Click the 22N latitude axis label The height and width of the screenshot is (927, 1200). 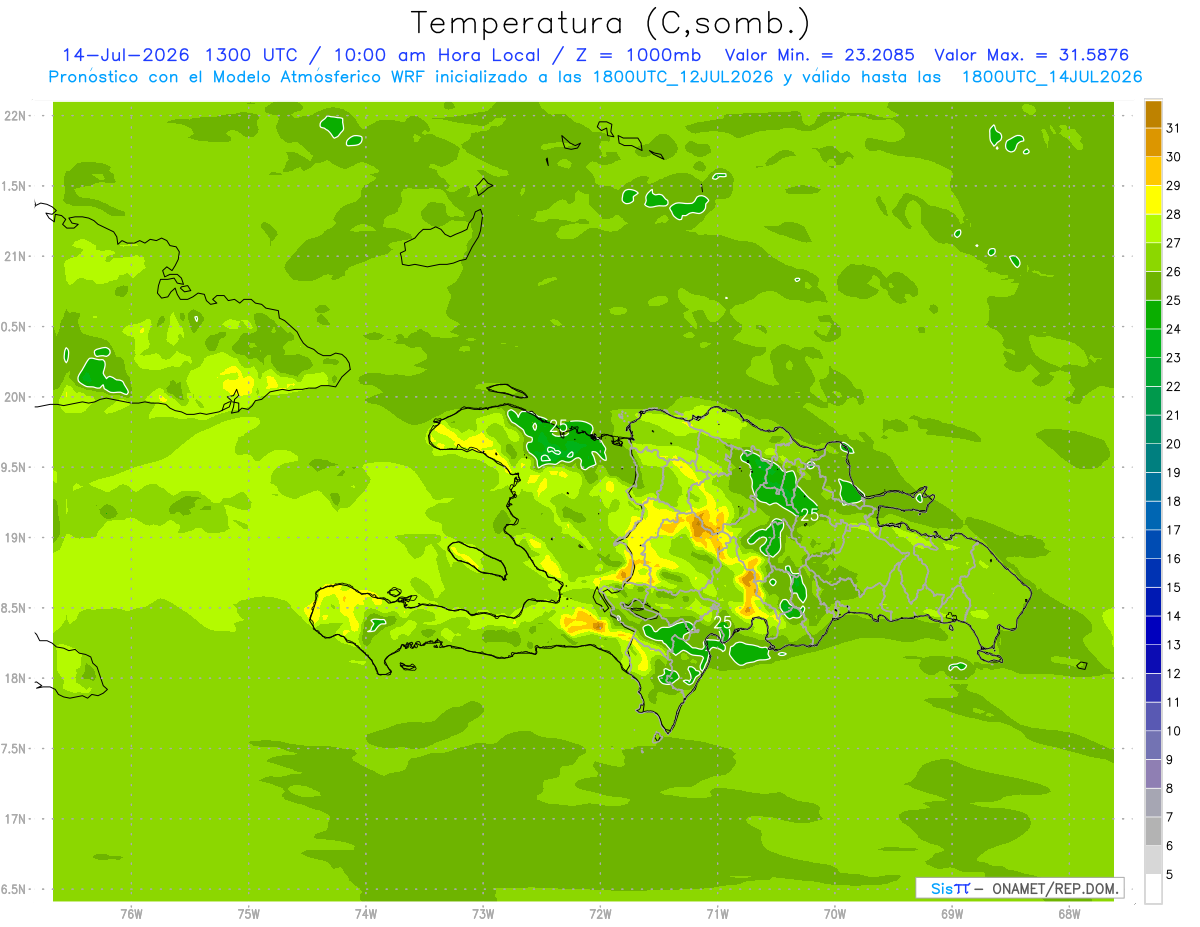tap(16, 115)
